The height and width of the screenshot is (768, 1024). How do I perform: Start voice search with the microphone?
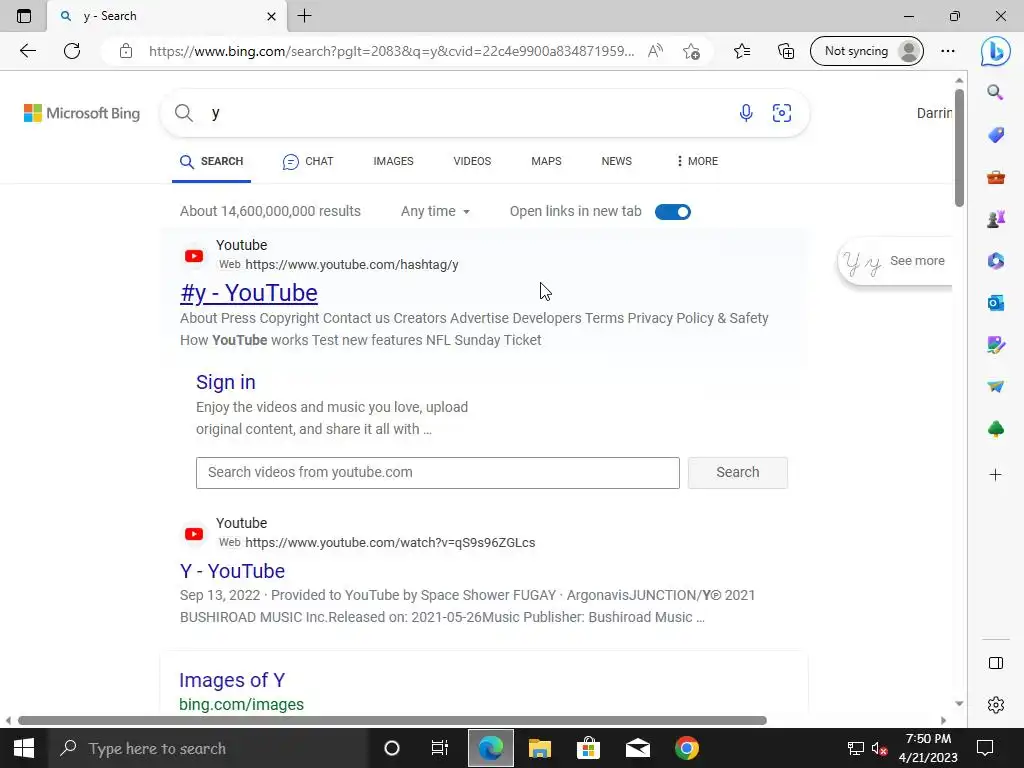(746, 113)
